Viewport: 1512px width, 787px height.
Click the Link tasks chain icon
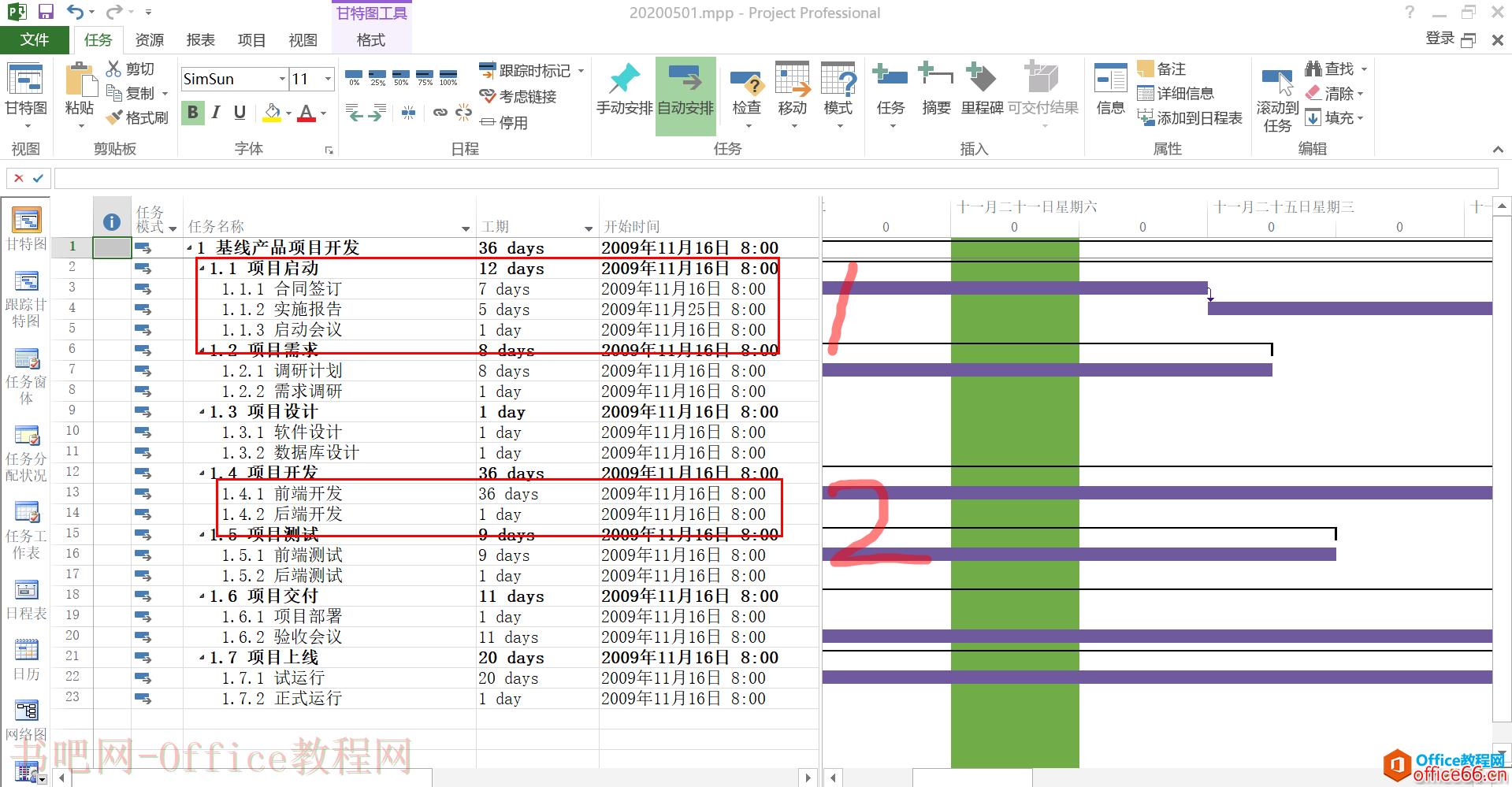coord(440,113)
